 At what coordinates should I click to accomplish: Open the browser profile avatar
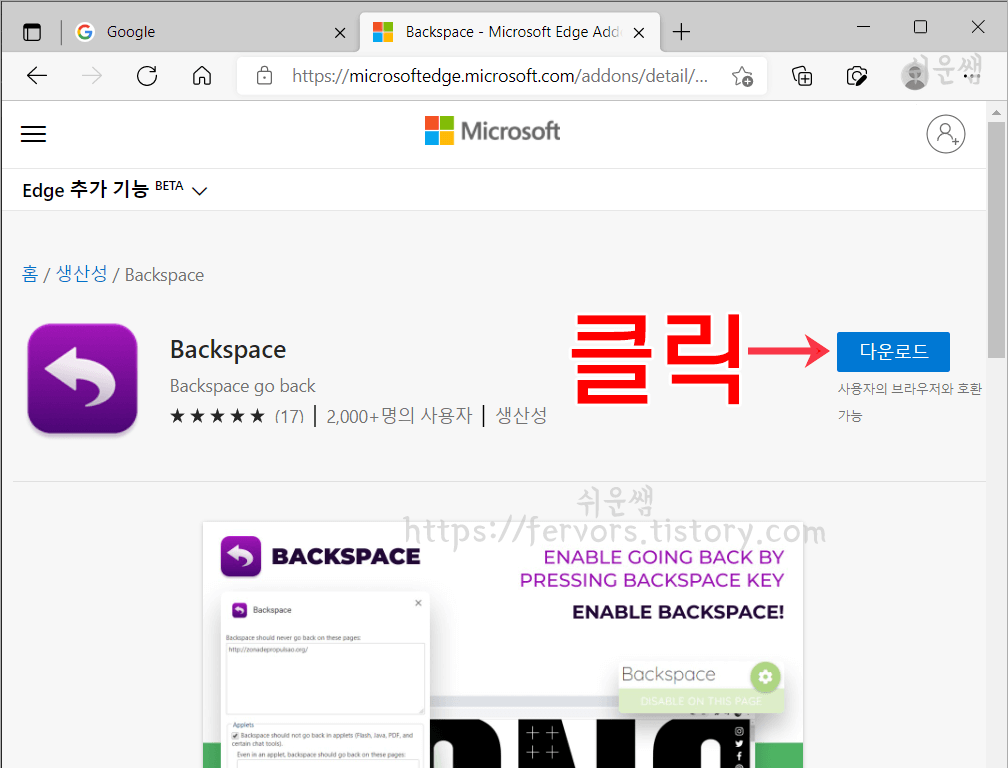tap(914, 75)
